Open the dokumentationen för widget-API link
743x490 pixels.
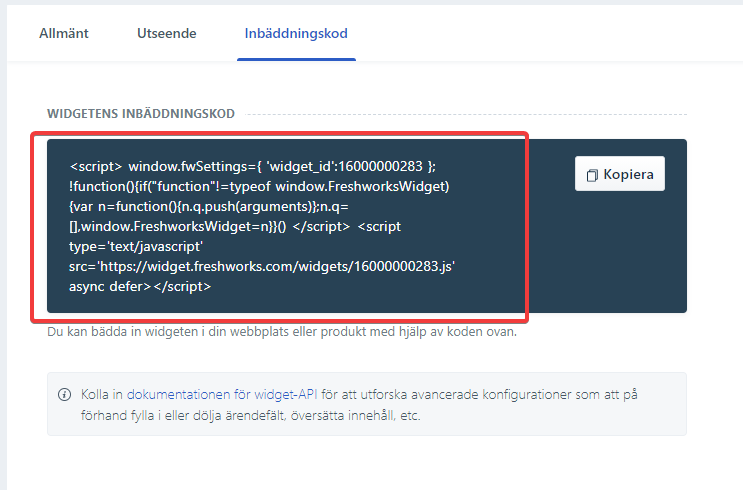pyautogui.click(x=213, y=395)
